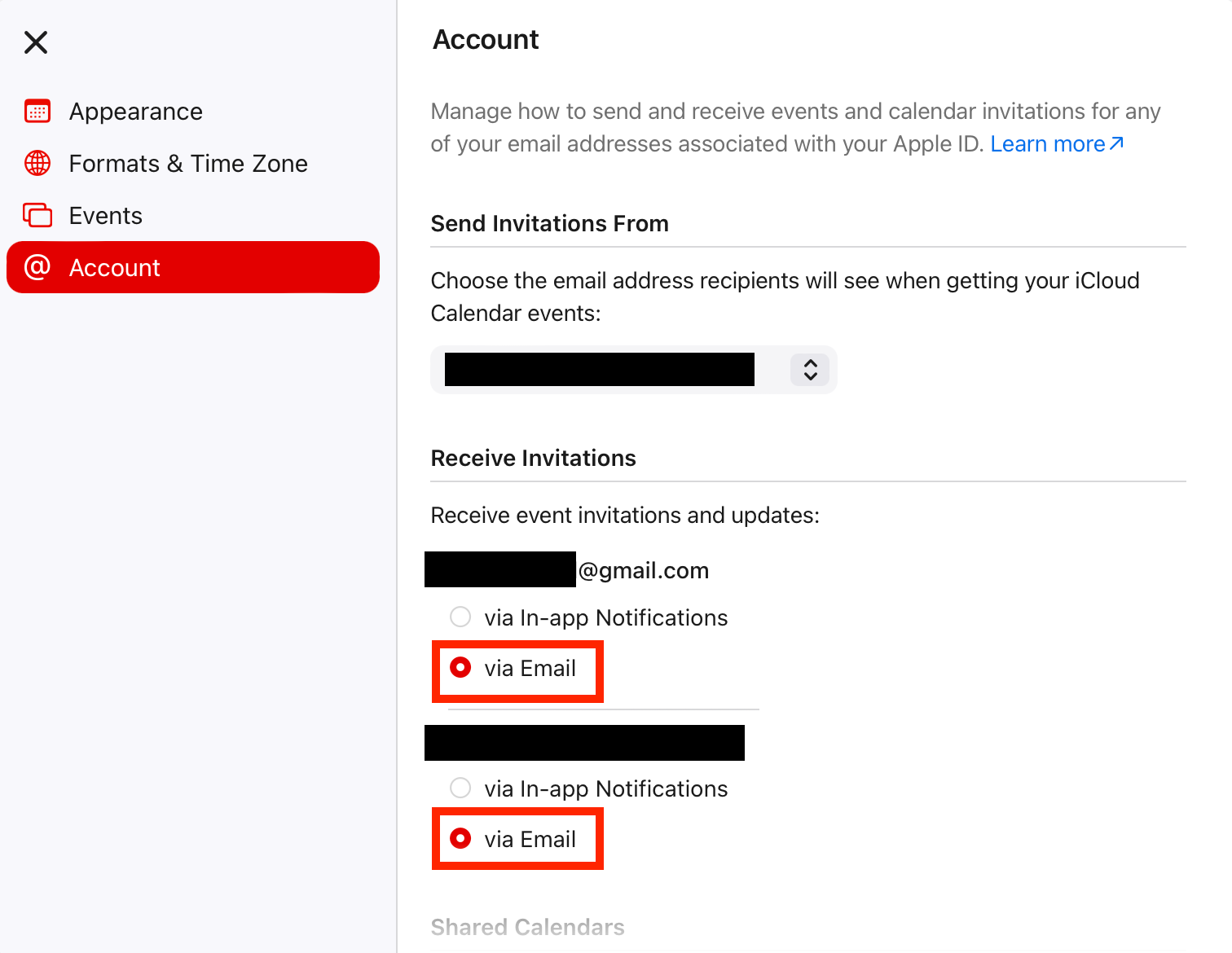Open Formats & Time Zone settings

point(193,164)
